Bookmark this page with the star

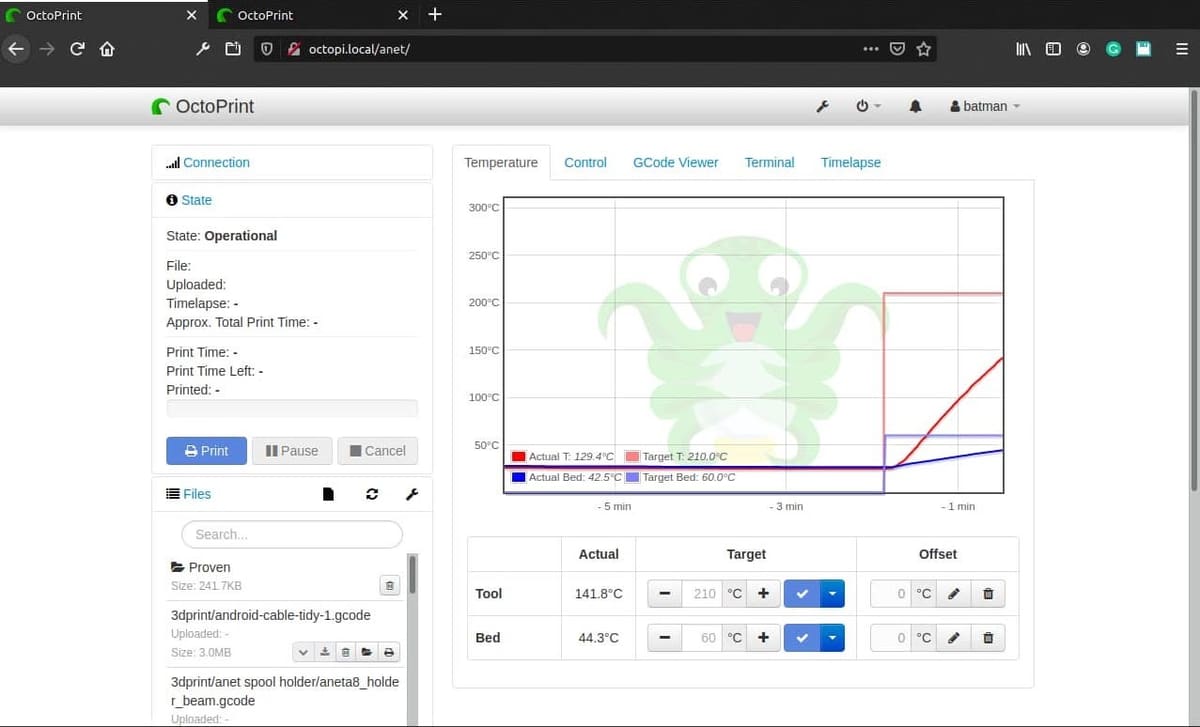(924, 48)
